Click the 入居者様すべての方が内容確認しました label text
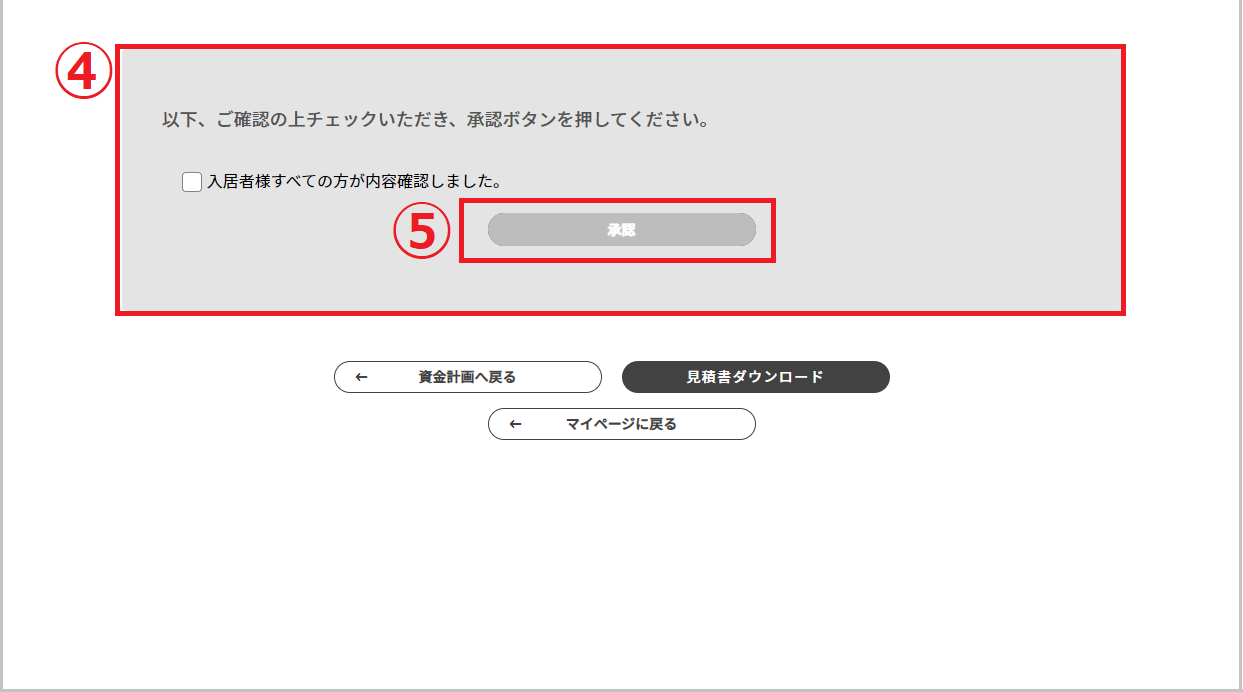 pos(354,182)
